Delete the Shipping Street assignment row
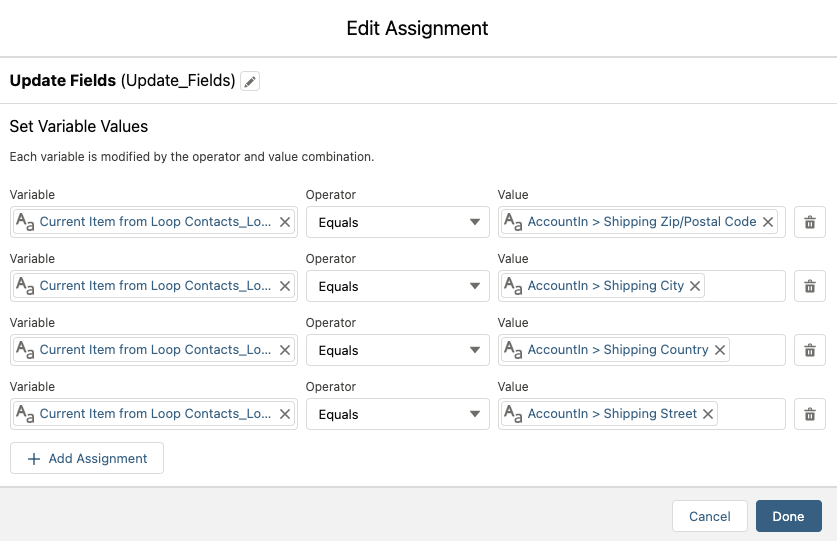Image resolution: width=837 pixels, height=541 pixels. pos(810,414)
